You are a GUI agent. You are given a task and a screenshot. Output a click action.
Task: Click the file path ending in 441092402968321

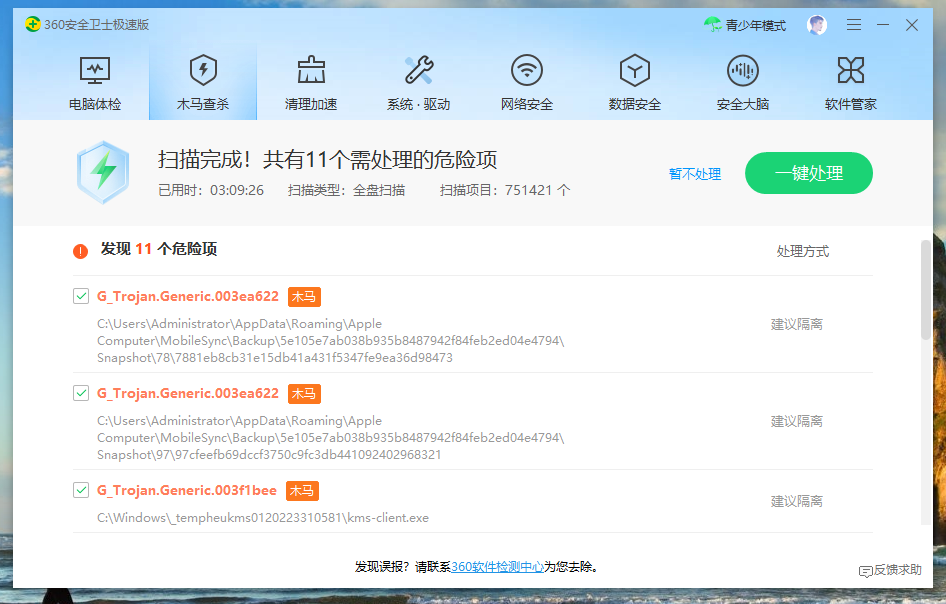[331, 438]
